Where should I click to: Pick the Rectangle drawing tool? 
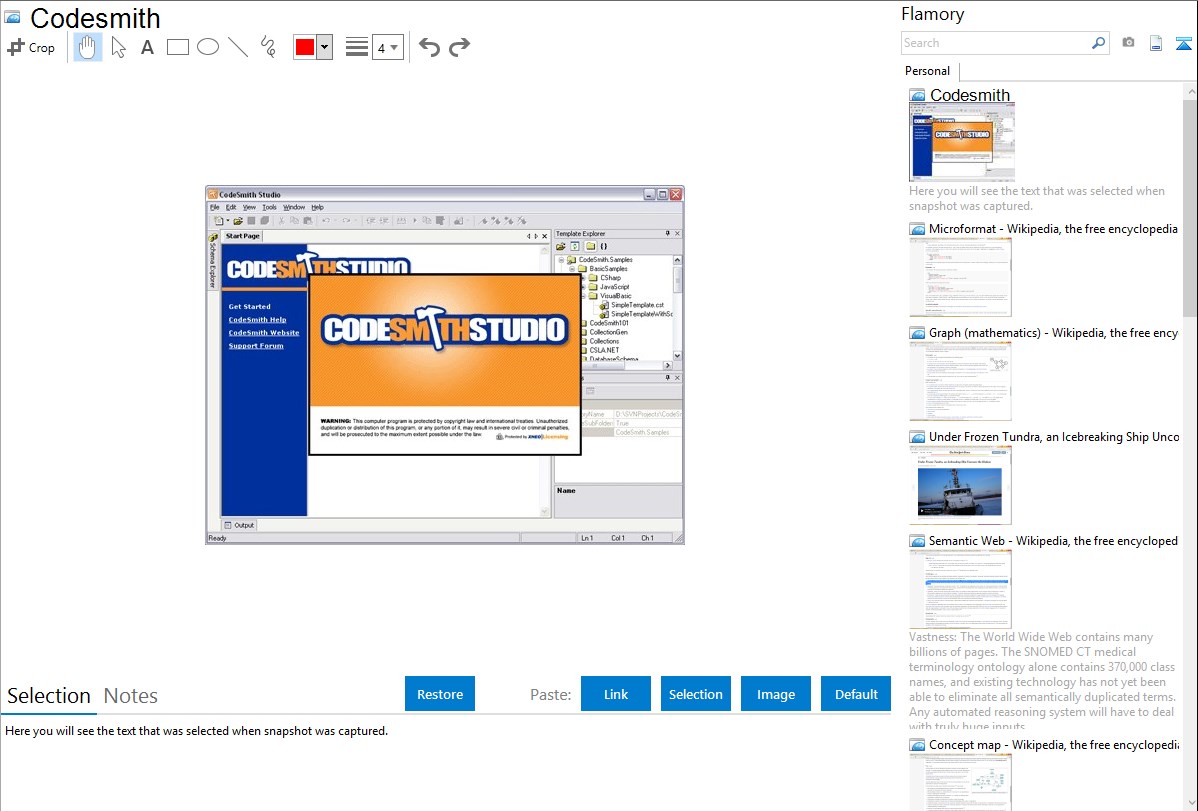[177, 47]
